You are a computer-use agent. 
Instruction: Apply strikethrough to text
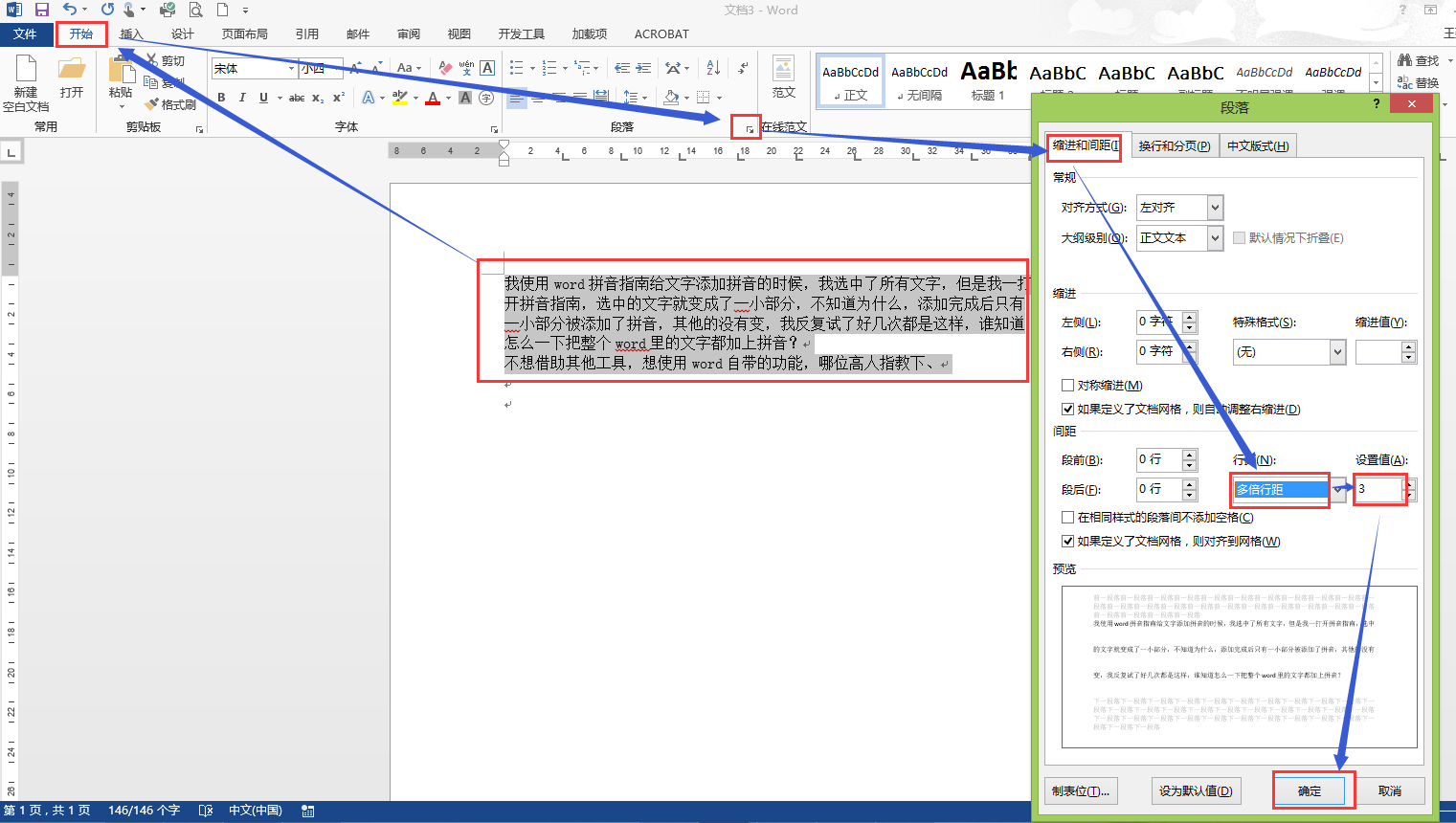click(x=297, y=98)
